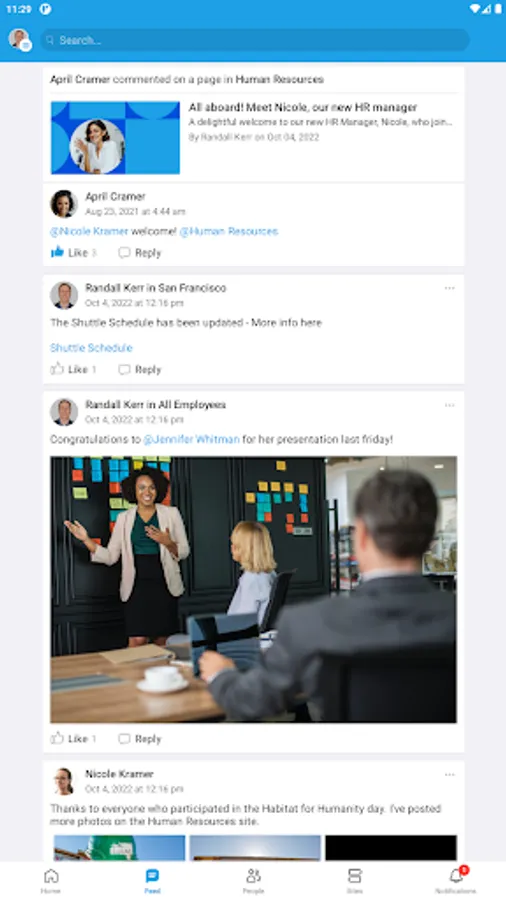
Task: Switch to the People tab
Action: coord(253,880)
